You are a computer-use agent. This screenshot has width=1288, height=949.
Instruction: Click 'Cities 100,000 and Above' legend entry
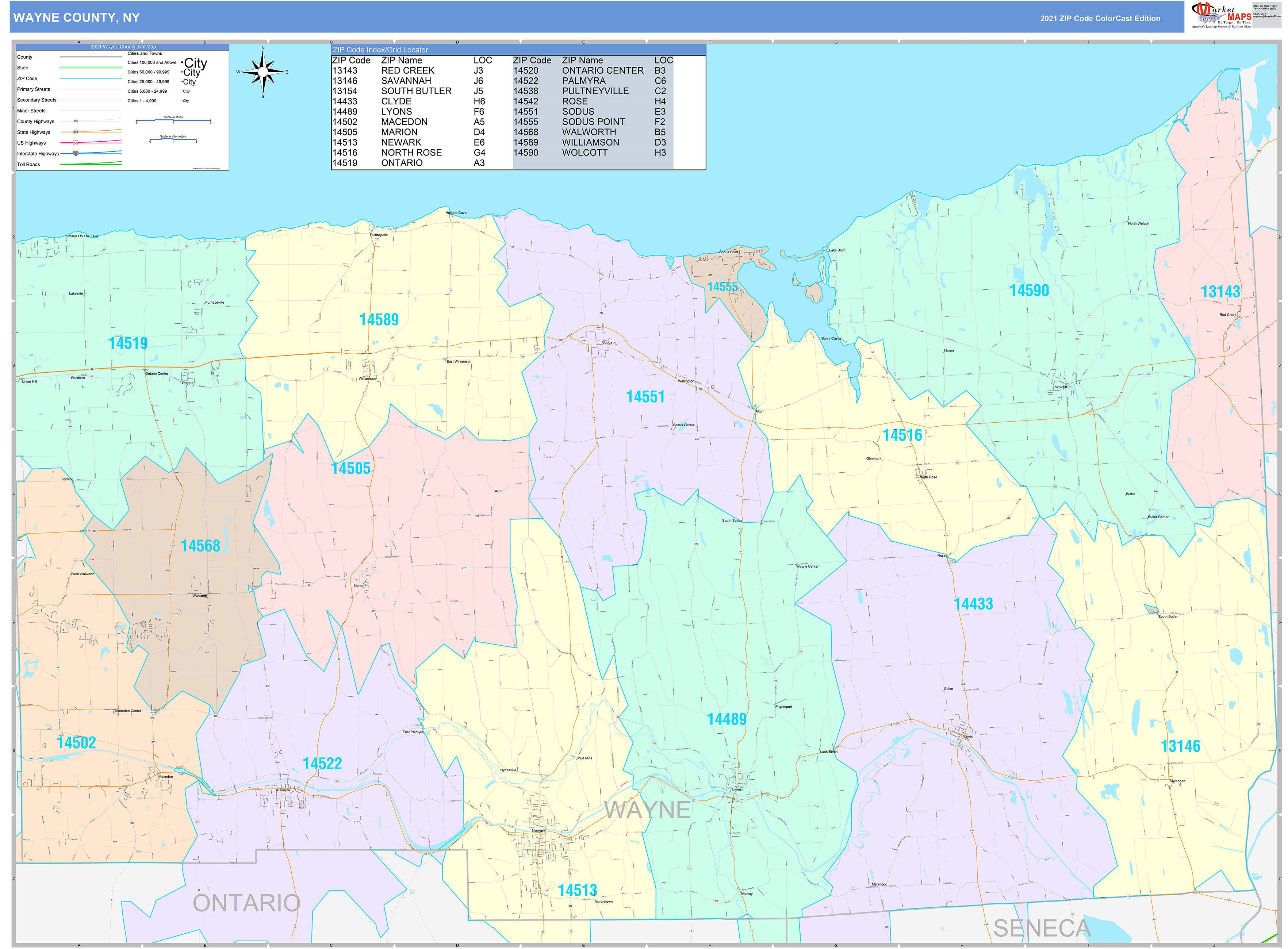click(x=152, y=63)
